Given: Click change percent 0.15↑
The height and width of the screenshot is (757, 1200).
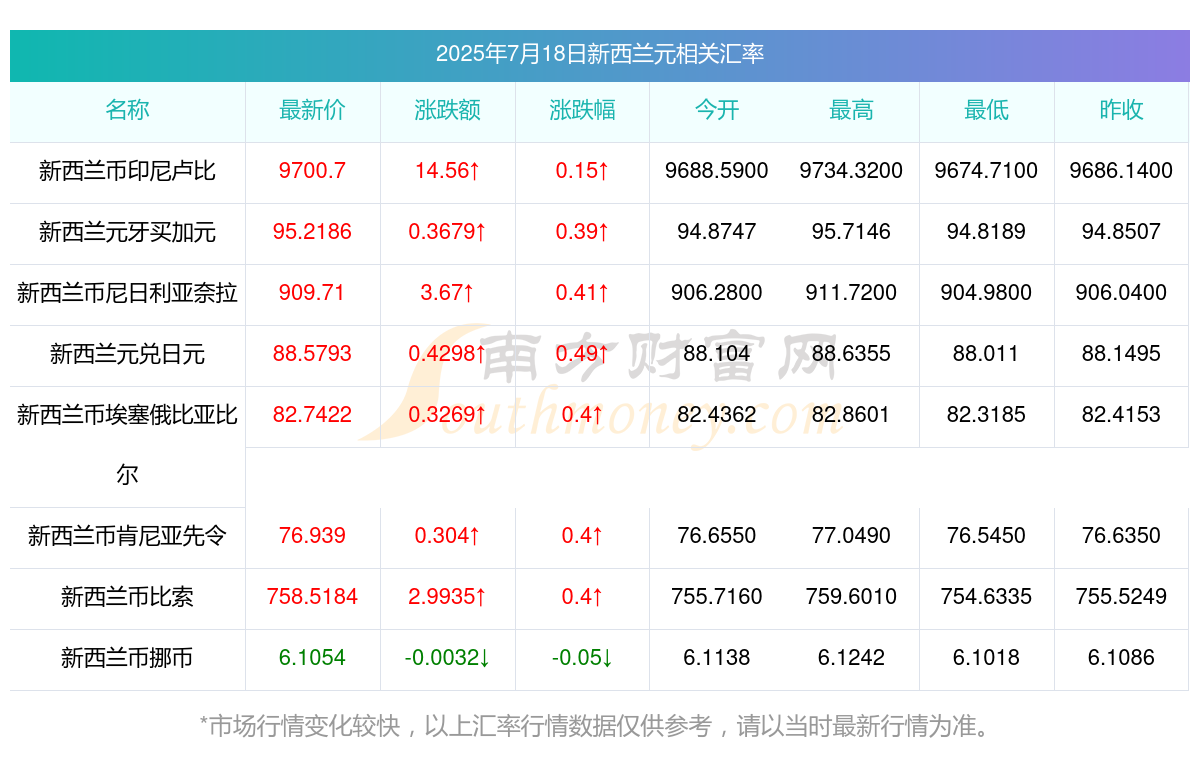Looking at the screenshot, I should click(582, 171).
